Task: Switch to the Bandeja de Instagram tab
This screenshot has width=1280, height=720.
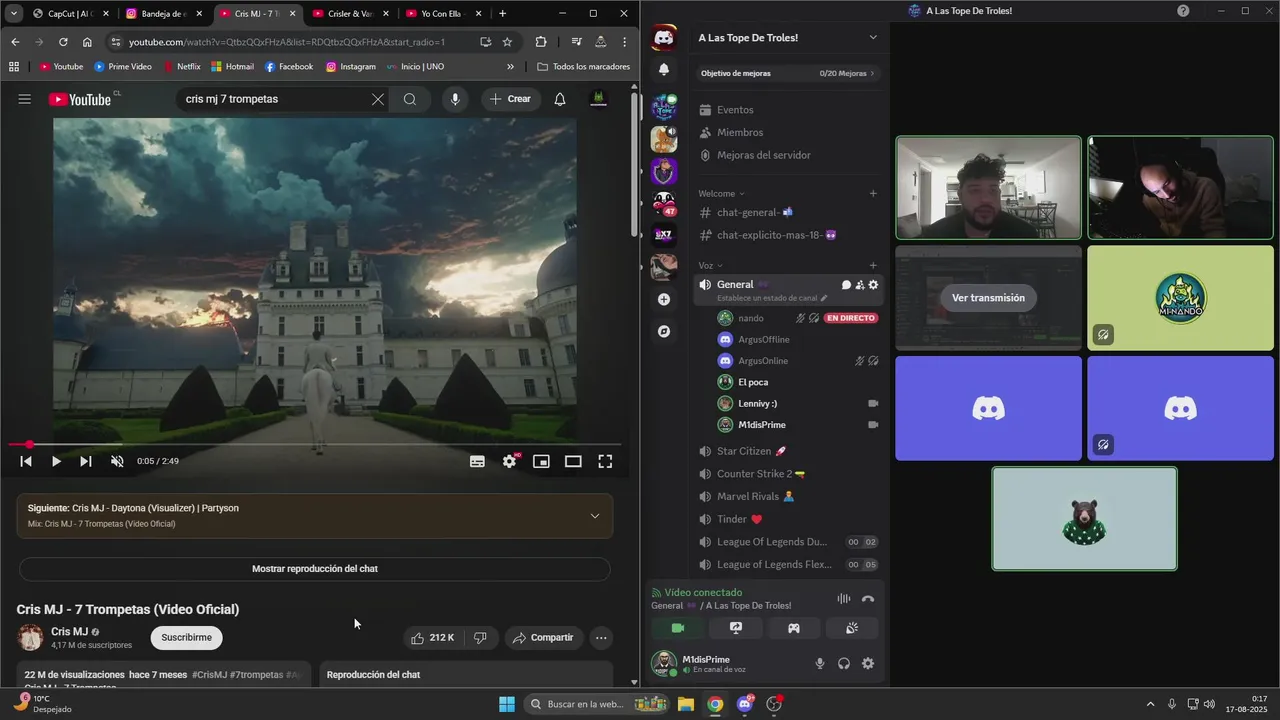Action: [164, 14]
